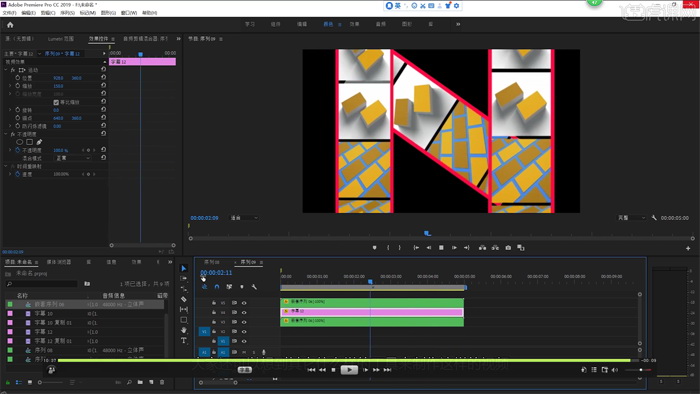Open the 文件(F) menu
Viewport: 700px width, 394px height.
[9, 13]
